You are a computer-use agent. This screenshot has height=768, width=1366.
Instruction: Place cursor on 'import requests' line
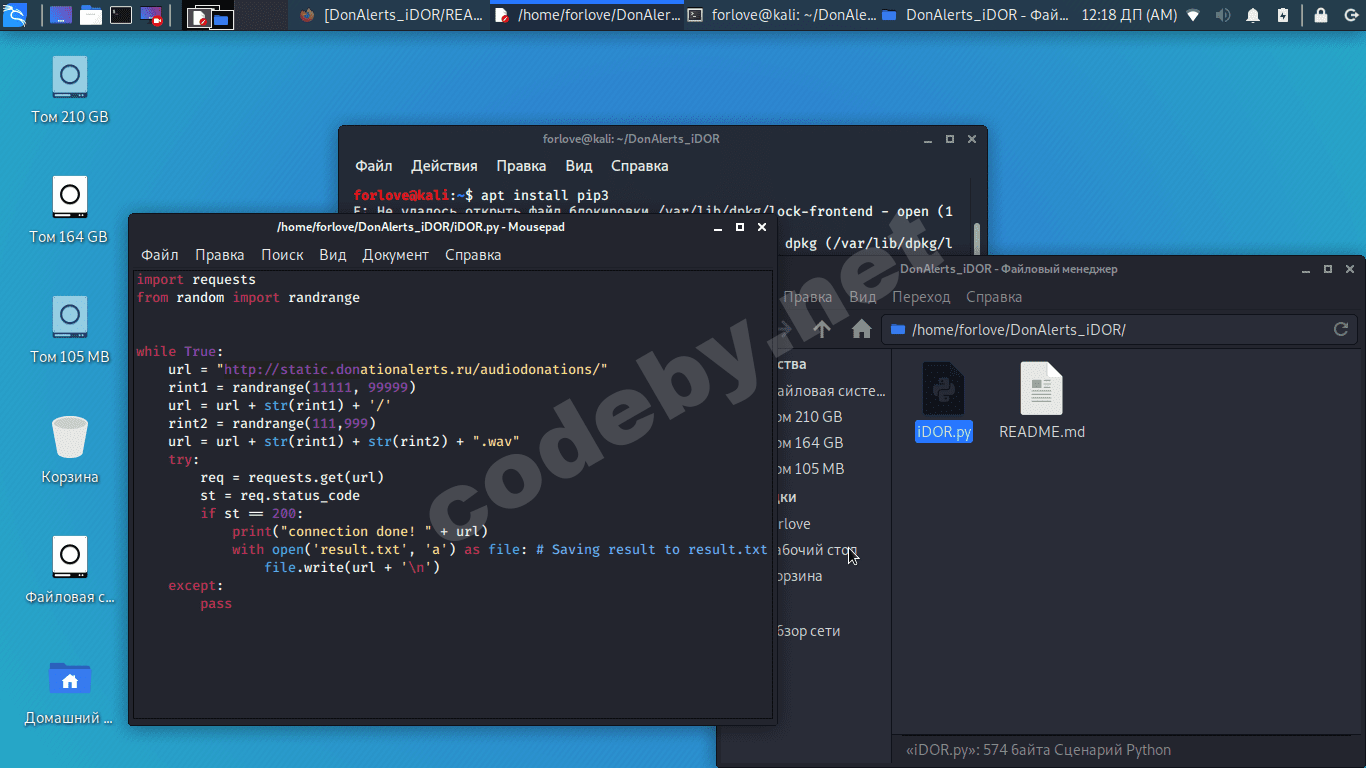(x=196, y=280)
